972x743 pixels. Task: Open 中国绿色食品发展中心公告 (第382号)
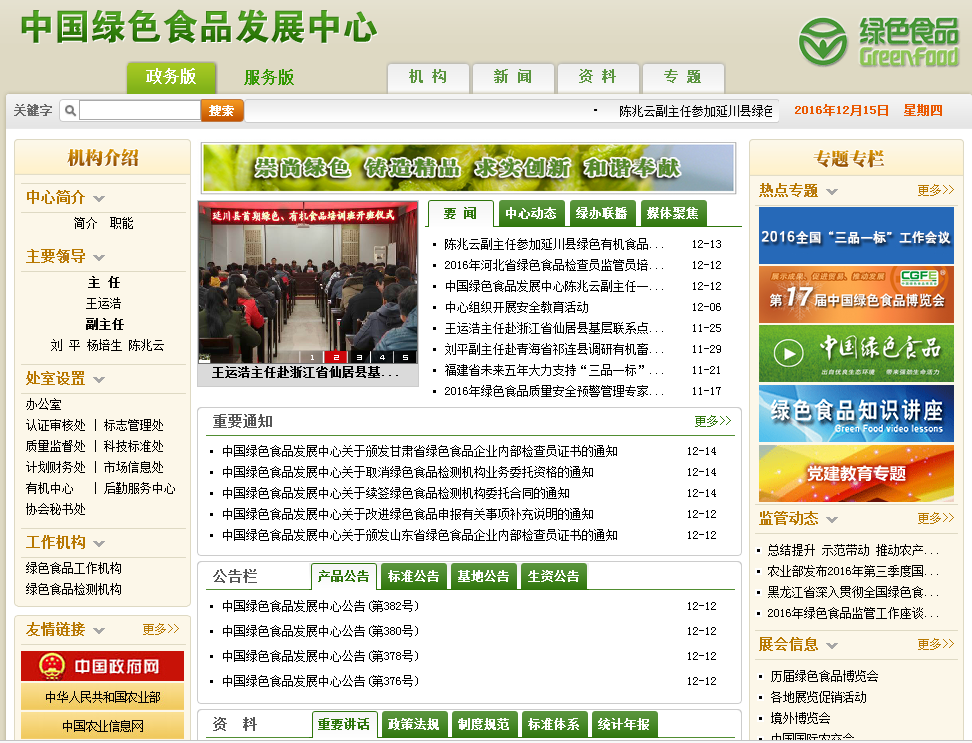click(320, 606)
